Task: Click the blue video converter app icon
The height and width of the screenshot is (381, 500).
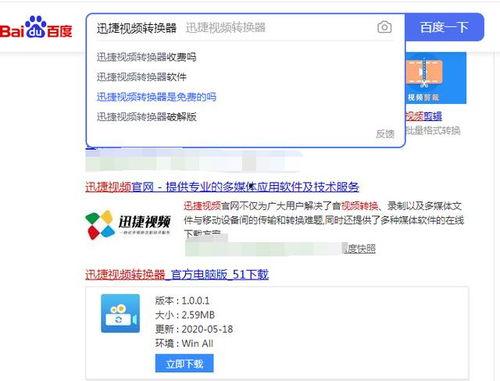Action: click(120, 313)
